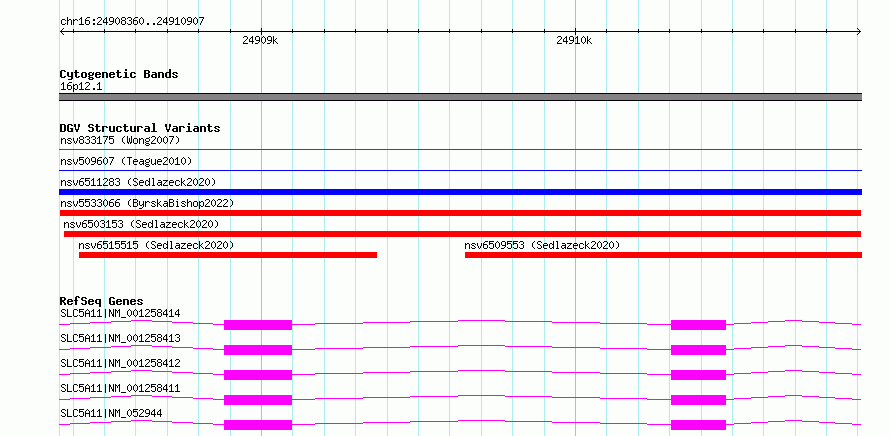This screenshot has height=436, width=890.
Task: Select the Cytogenetic Bands track title
Action: click(x=119, y=74)
